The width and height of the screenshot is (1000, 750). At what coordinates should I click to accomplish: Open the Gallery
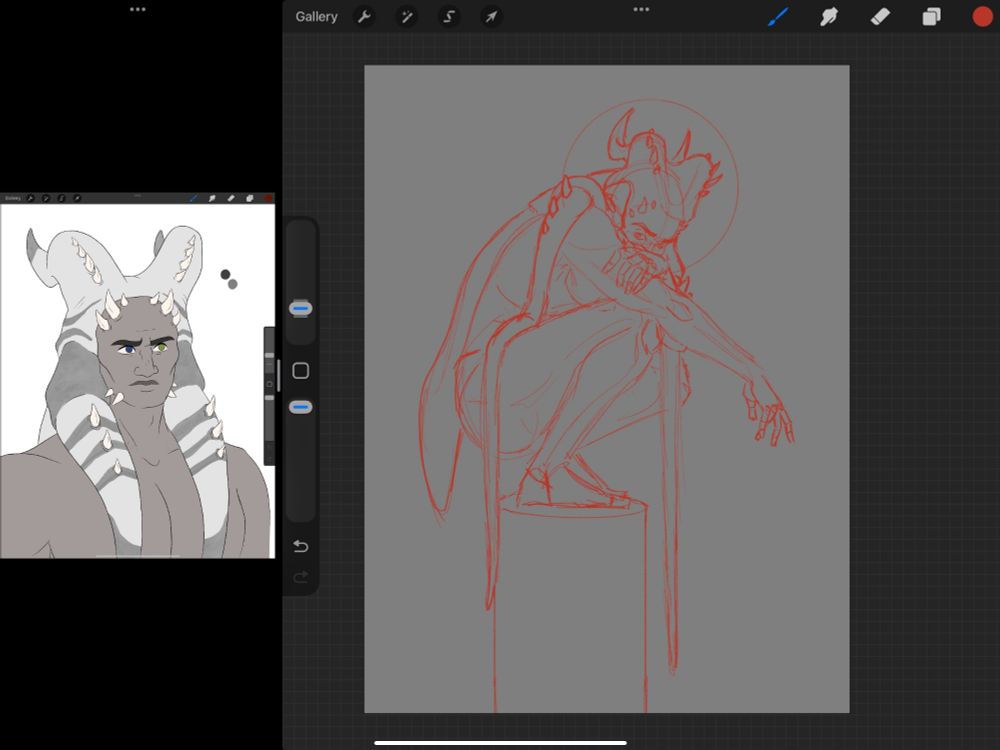click(x=316, y=17)
